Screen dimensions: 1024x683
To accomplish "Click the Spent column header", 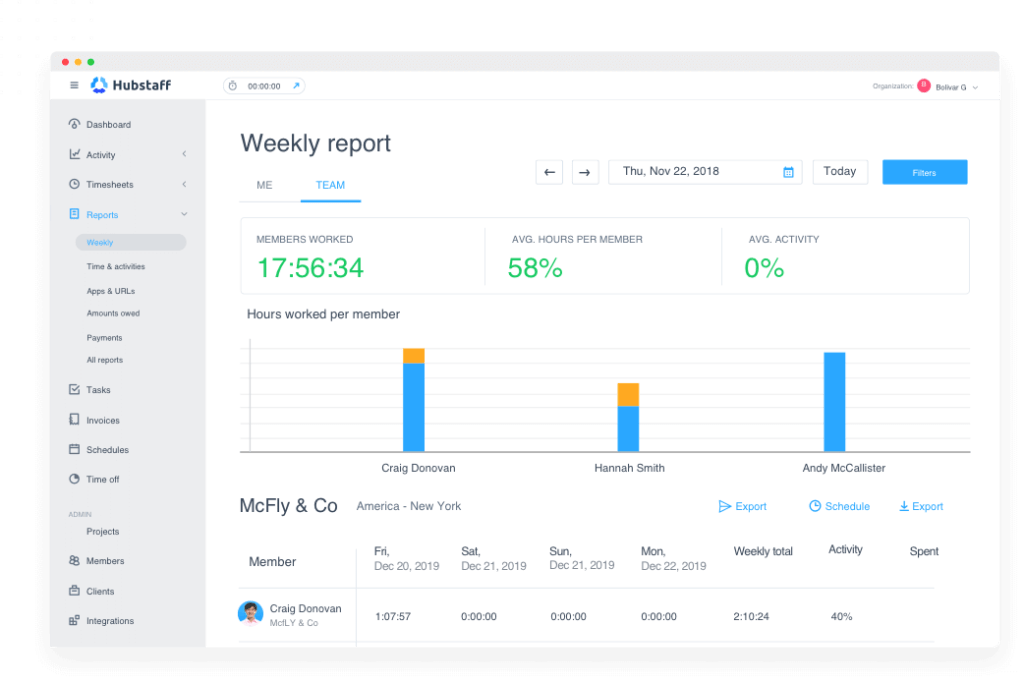I will pos(924,551).
